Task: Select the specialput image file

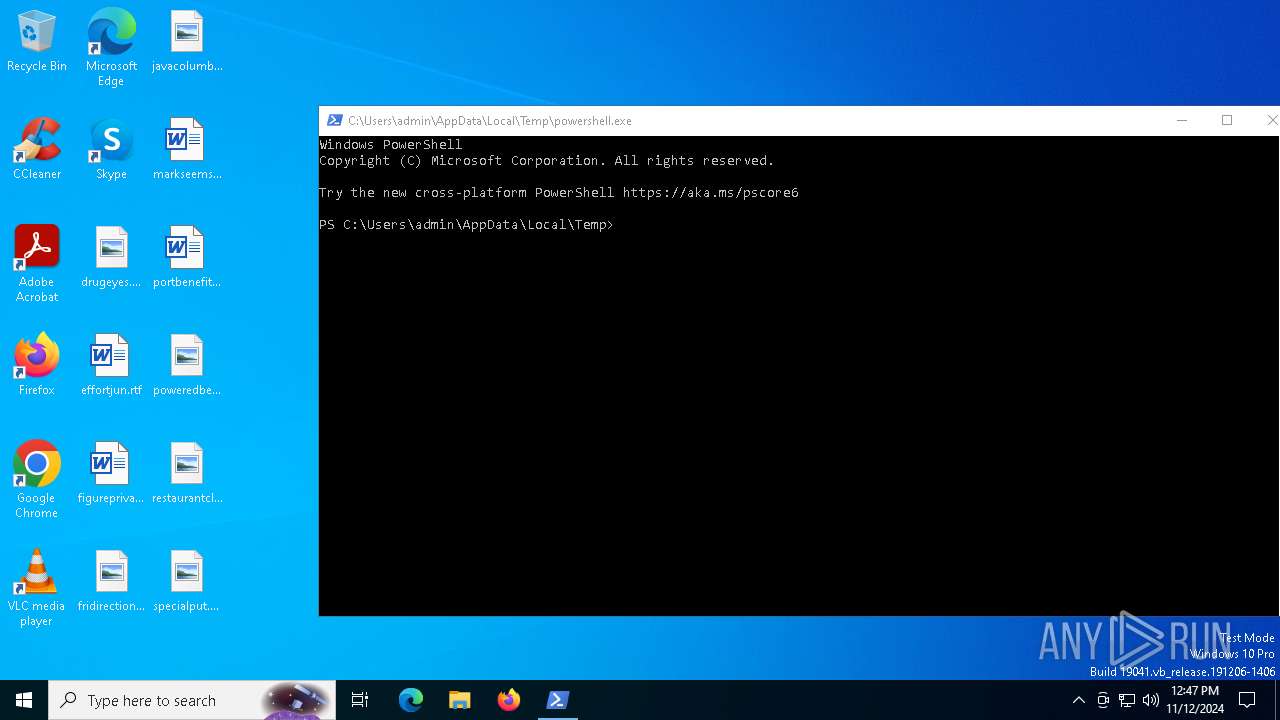Action: pos(186,582)
